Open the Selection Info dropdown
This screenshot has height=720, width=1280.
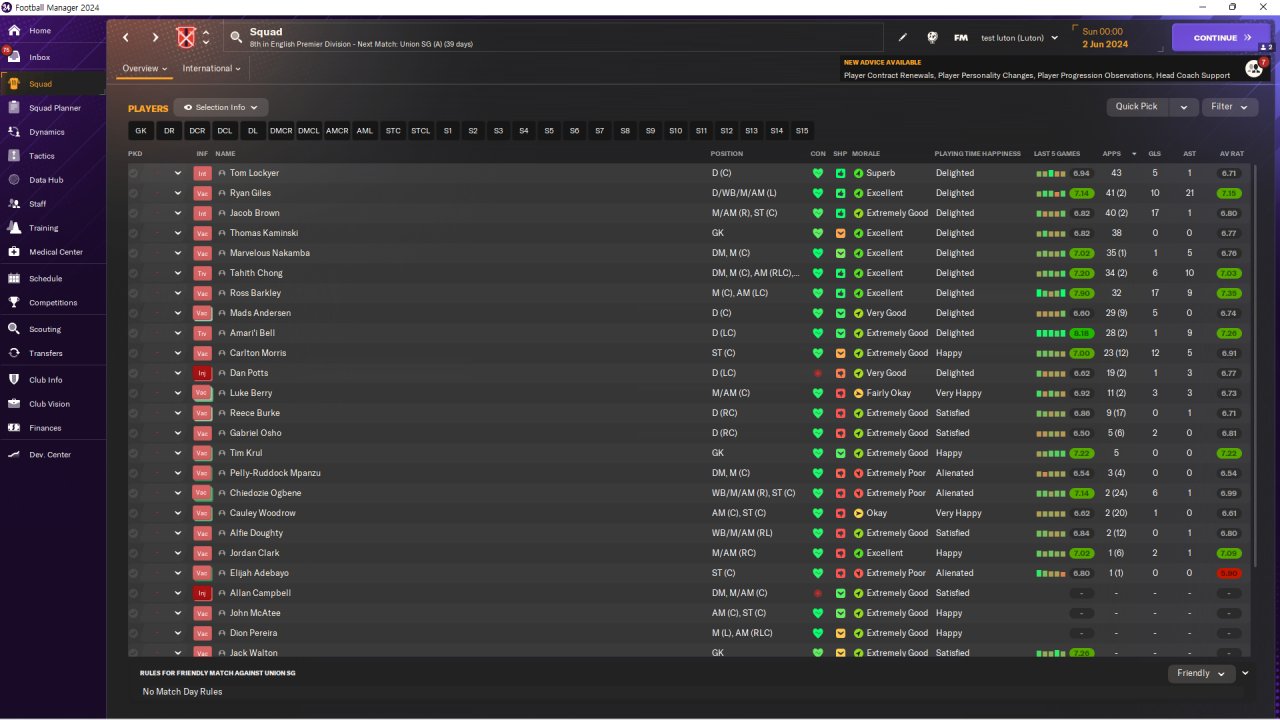pos(221,107)
